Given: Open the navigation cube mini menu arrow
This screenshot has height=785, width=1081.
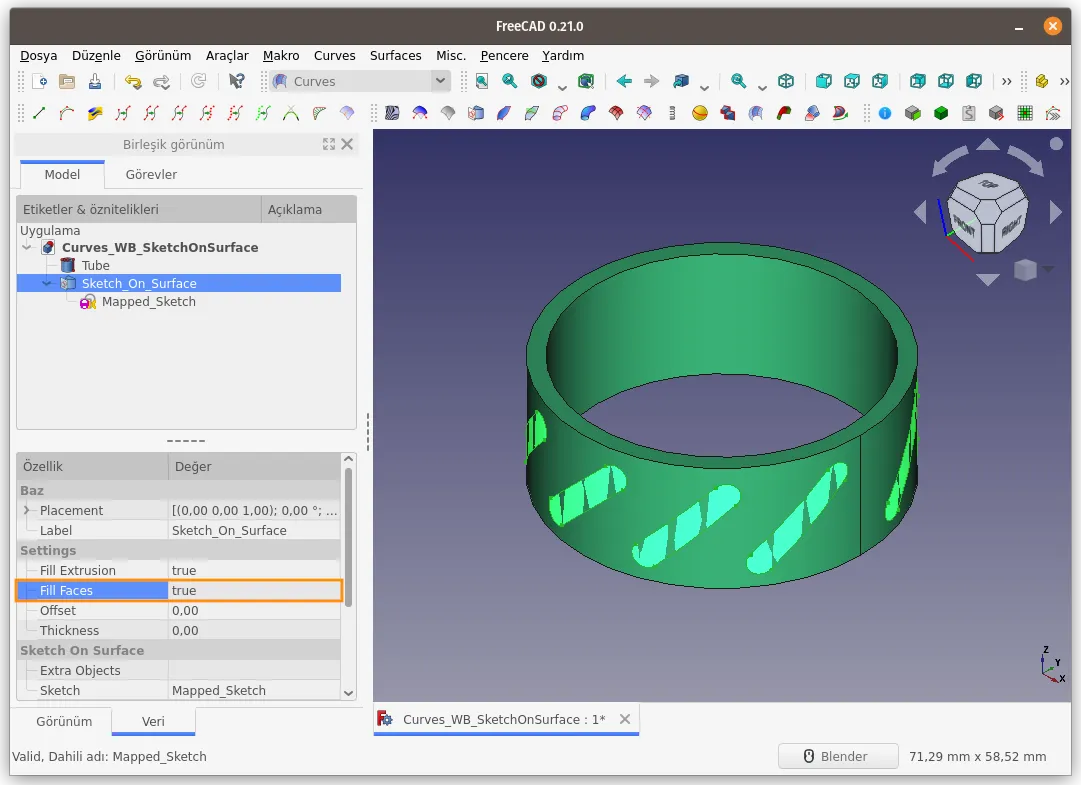Looking at the screenshot, I should [1049, 269].
